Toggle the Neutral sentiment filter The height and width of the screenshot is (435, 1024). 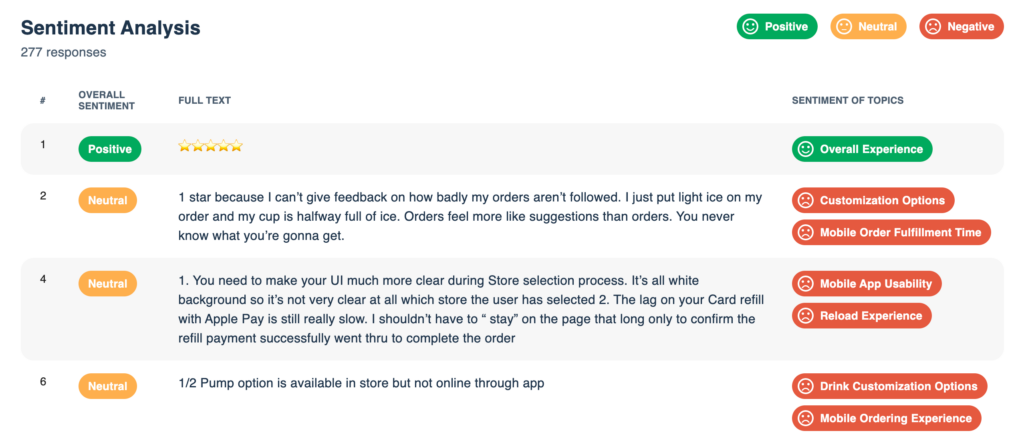(x=868, y=27)
